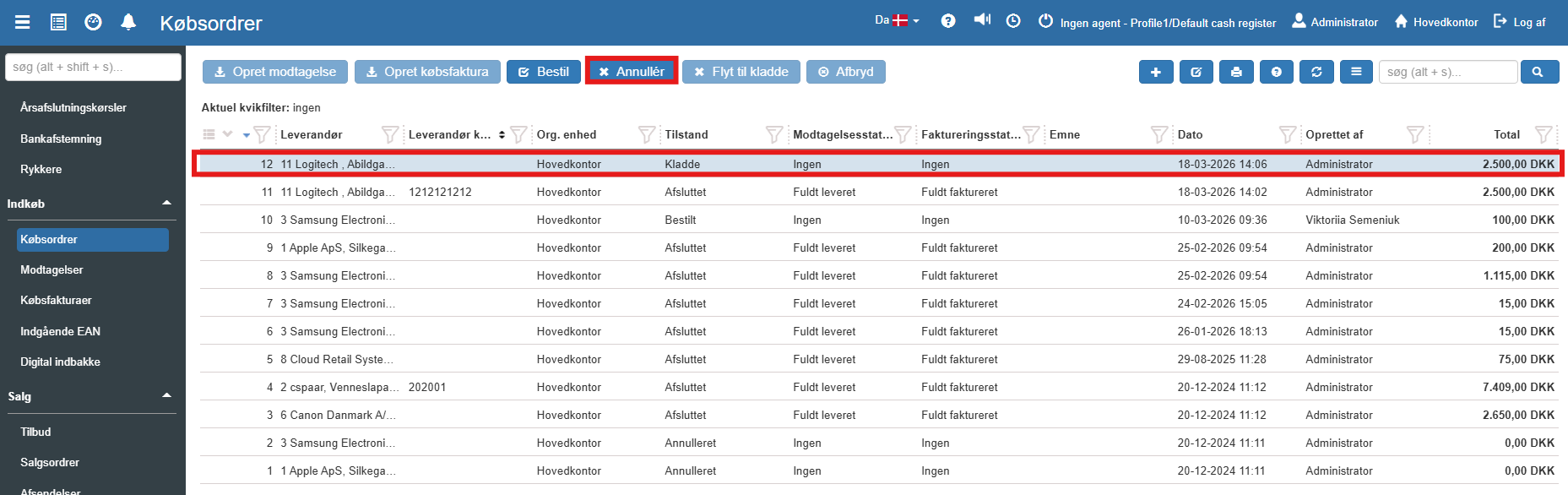This screenshot has width=1568, height=495.
Task: Open filter for Leverandør k... column
Action: pos(518,134)
